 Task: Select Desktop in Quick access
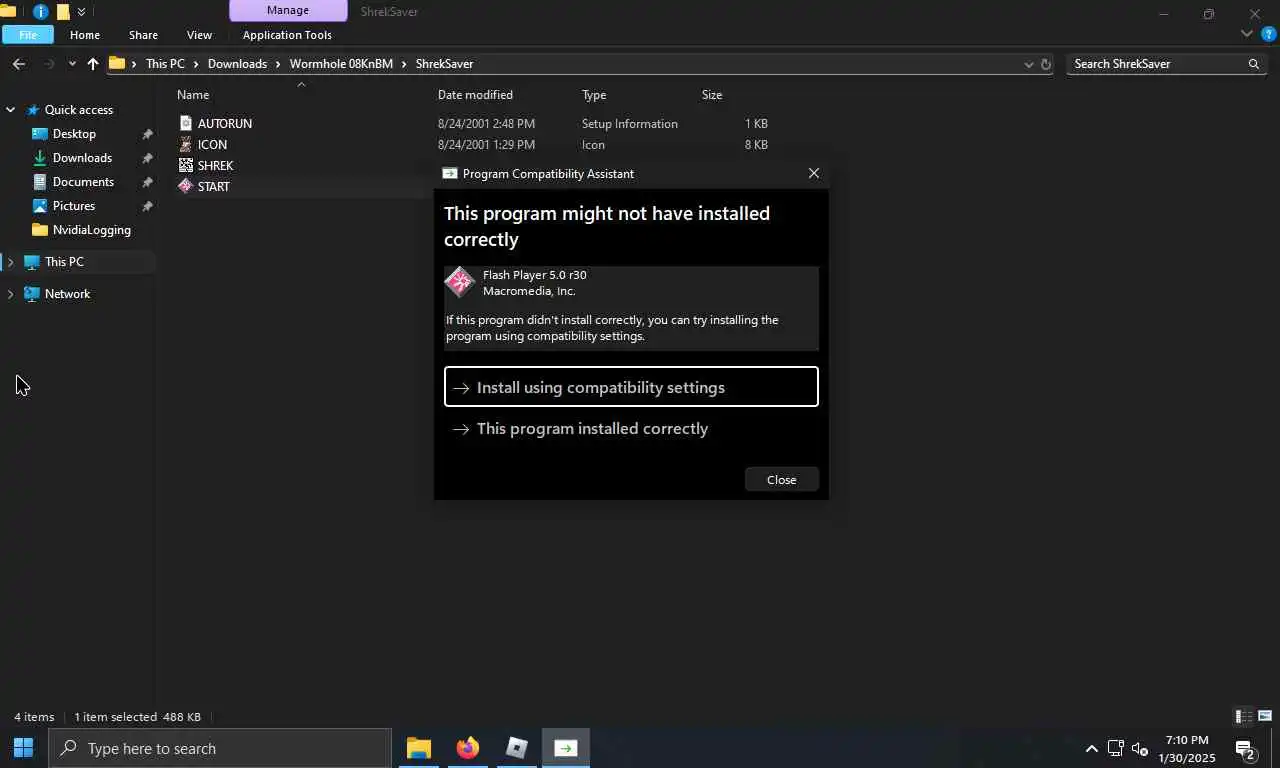[74, 134]
